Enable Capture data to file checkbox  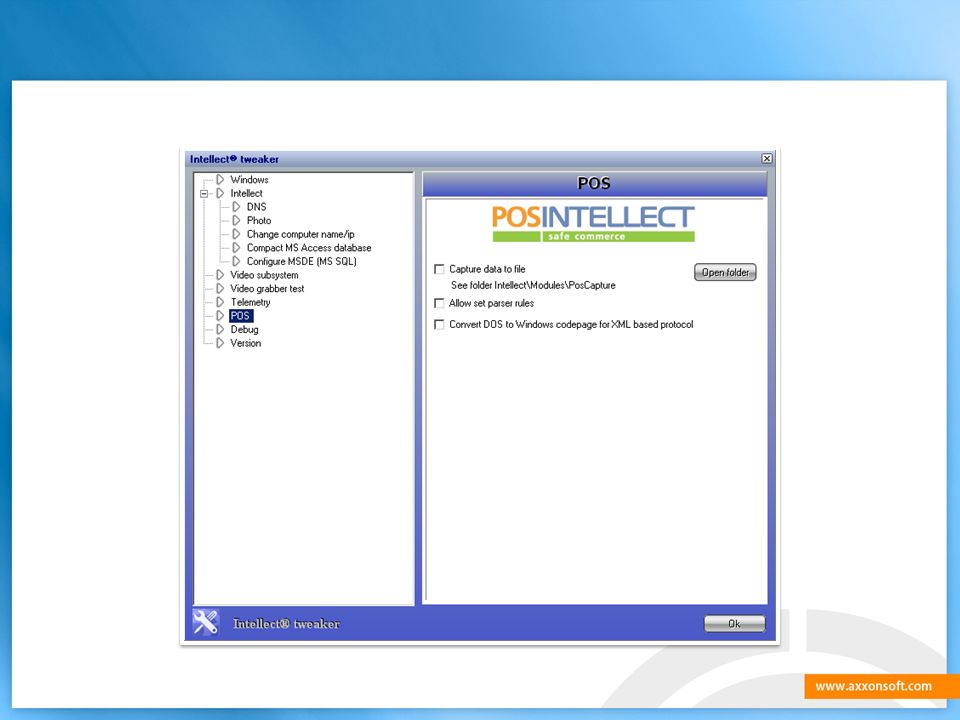click(439, 269)
